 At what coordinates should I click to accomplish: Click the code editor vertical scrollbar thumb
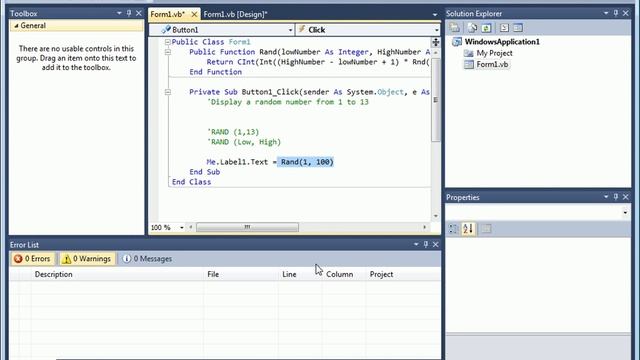[436, 100]
